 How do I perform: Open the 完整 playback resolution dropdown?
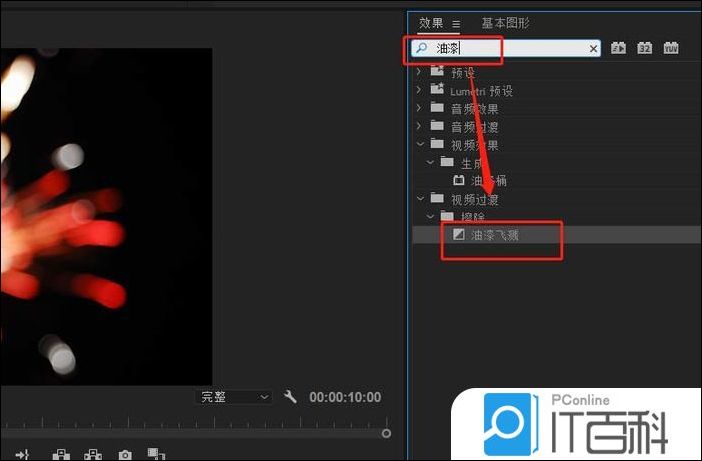click(x=233, y=397)
